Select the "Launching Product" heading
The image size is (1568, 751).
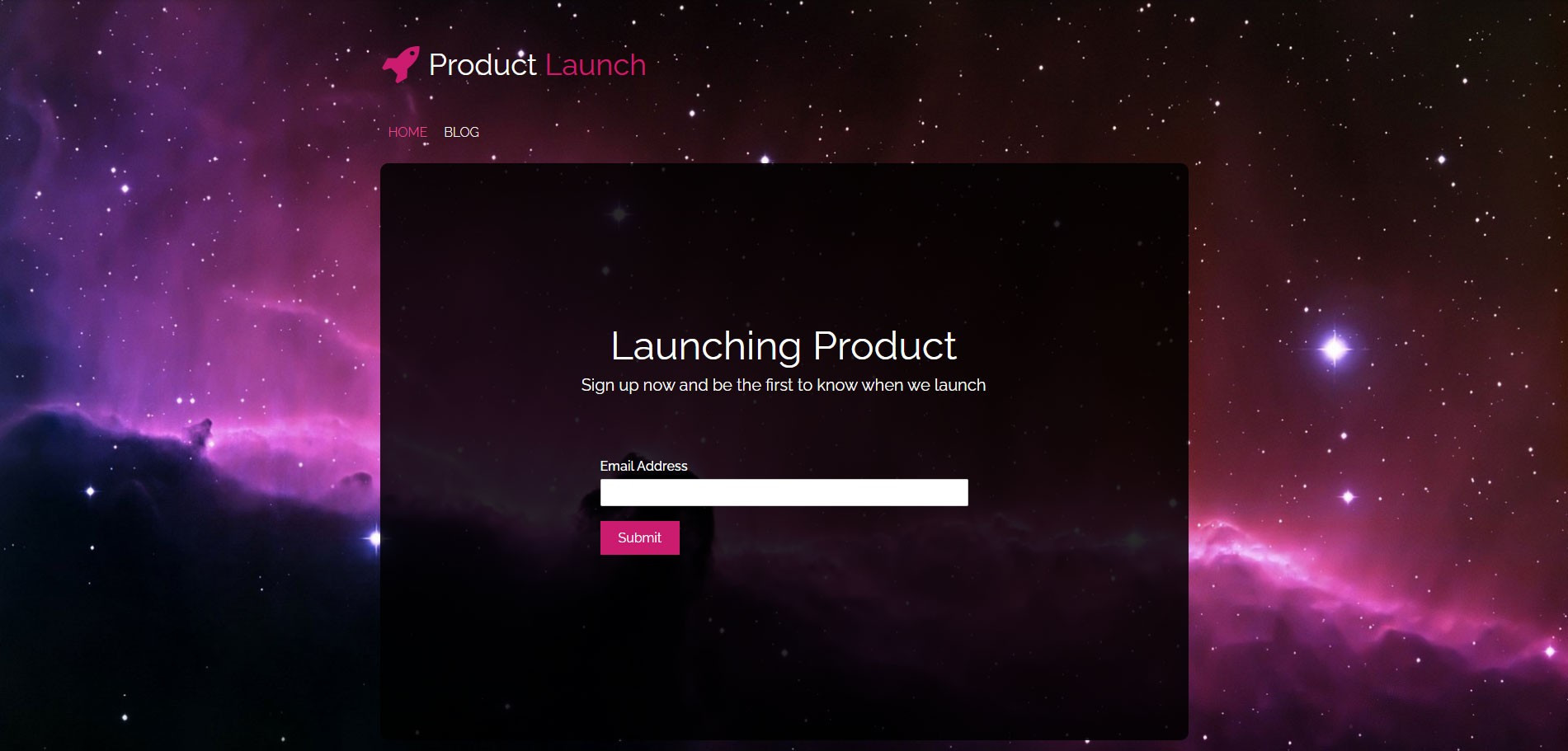tap(784, 345)
